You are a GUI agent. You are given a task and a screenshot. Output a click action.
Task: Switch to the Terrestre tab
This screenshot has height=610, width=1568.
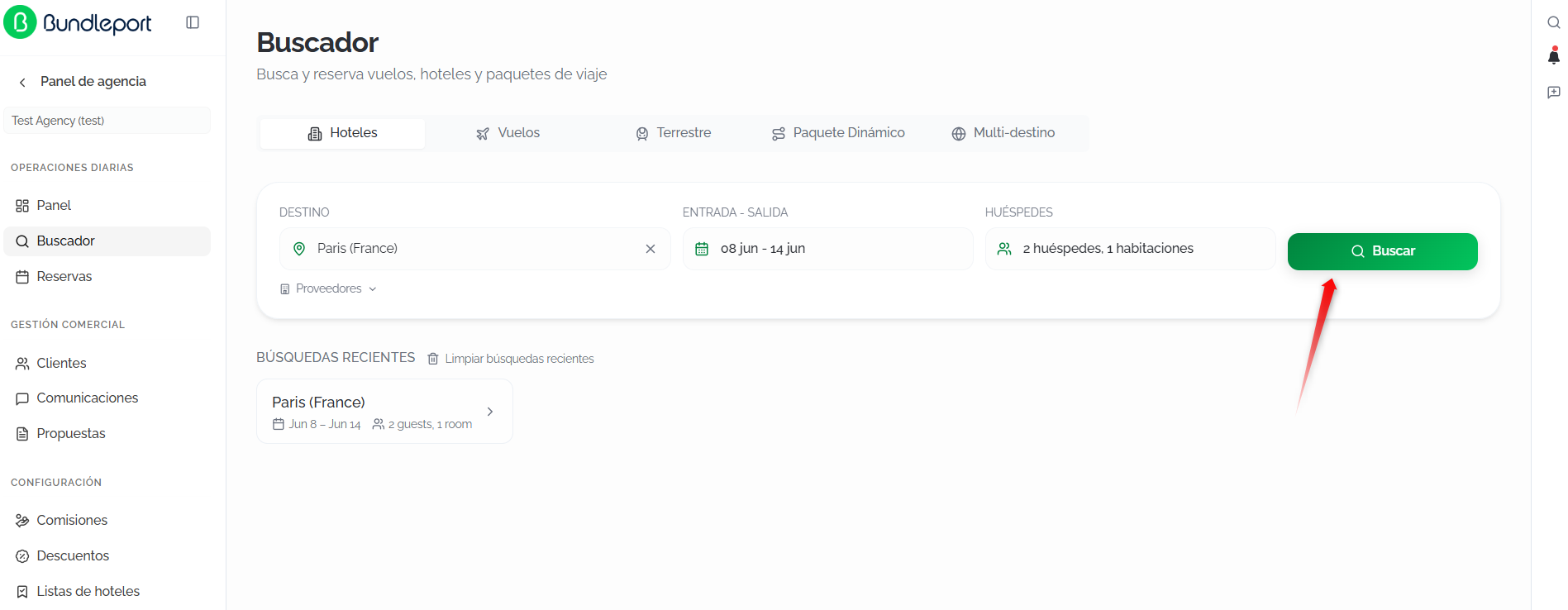tap(673, 133)
